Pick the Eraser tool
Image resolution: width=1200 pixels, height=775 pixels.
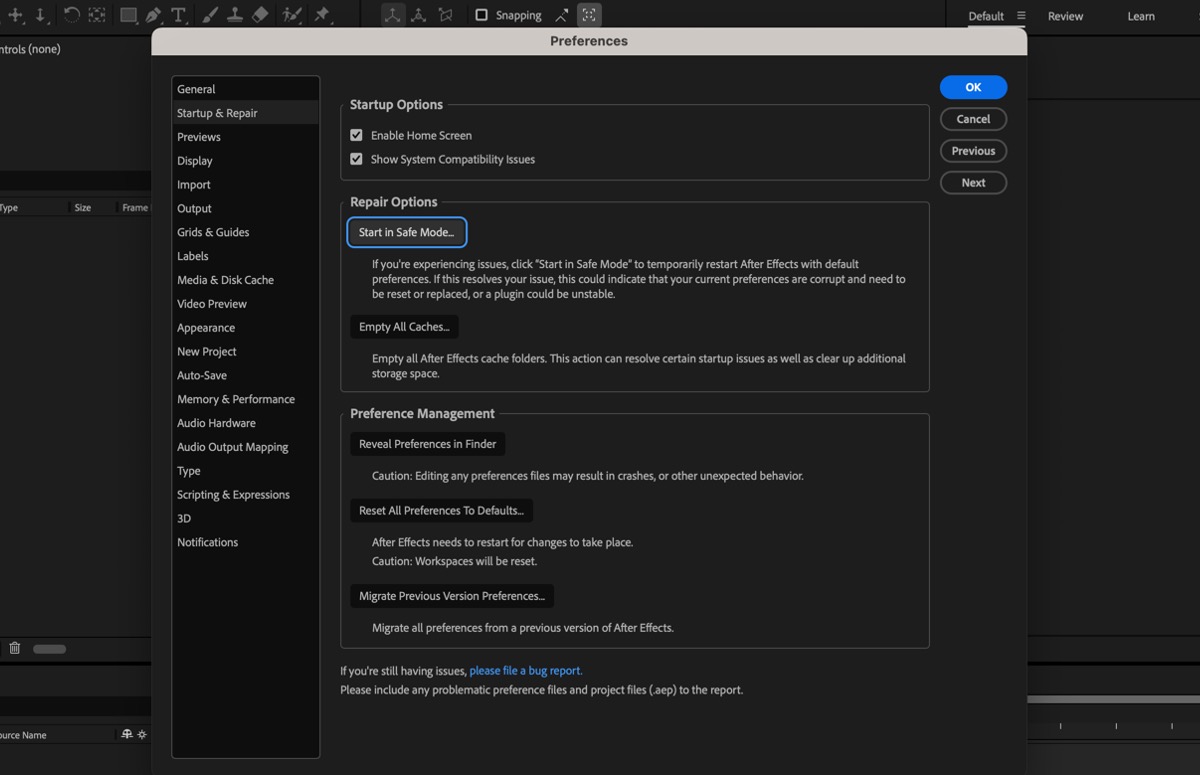[x=260, y=15]
